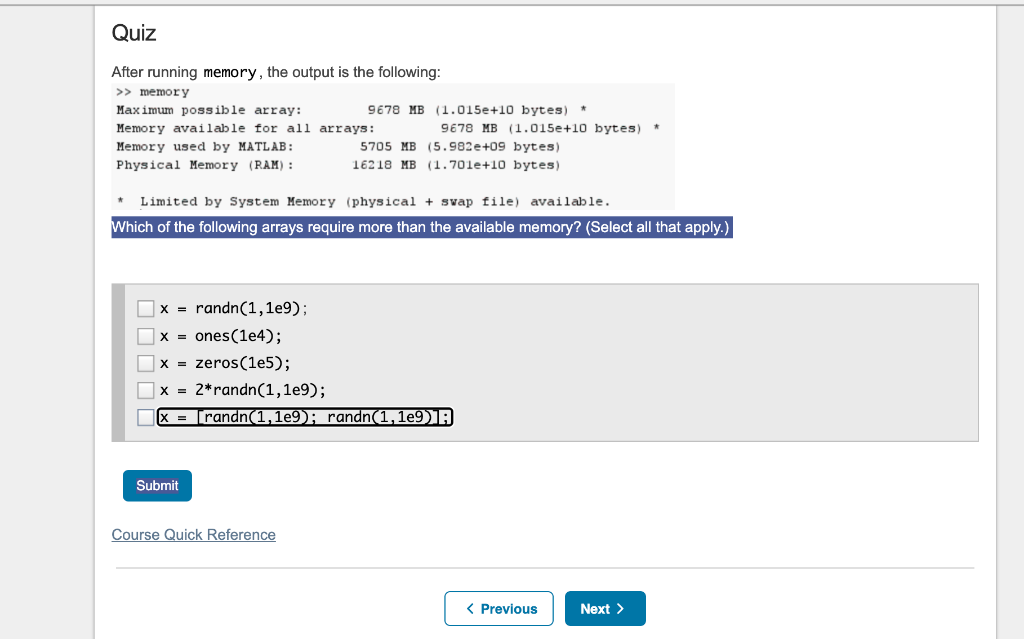The image size is (1024, 639).
Task: Click the left chevron inside Previous
Action: pos(469,608)
